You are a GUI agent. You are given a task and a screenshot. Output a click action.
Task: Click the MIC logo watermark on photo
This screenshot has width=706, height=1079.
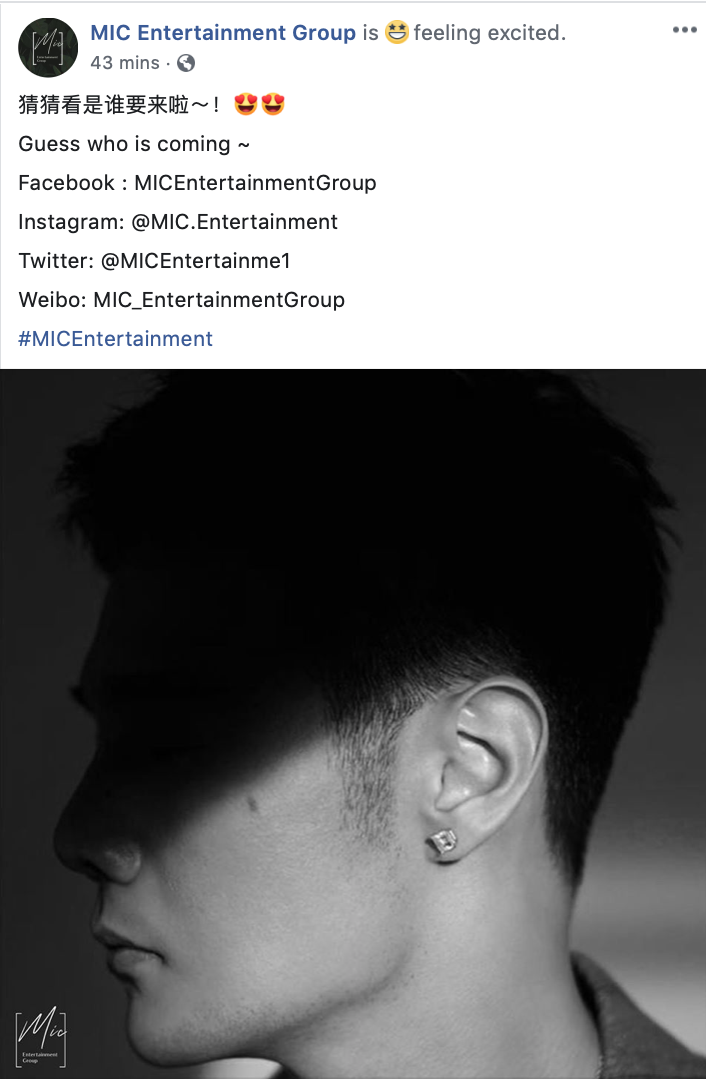41,1037
